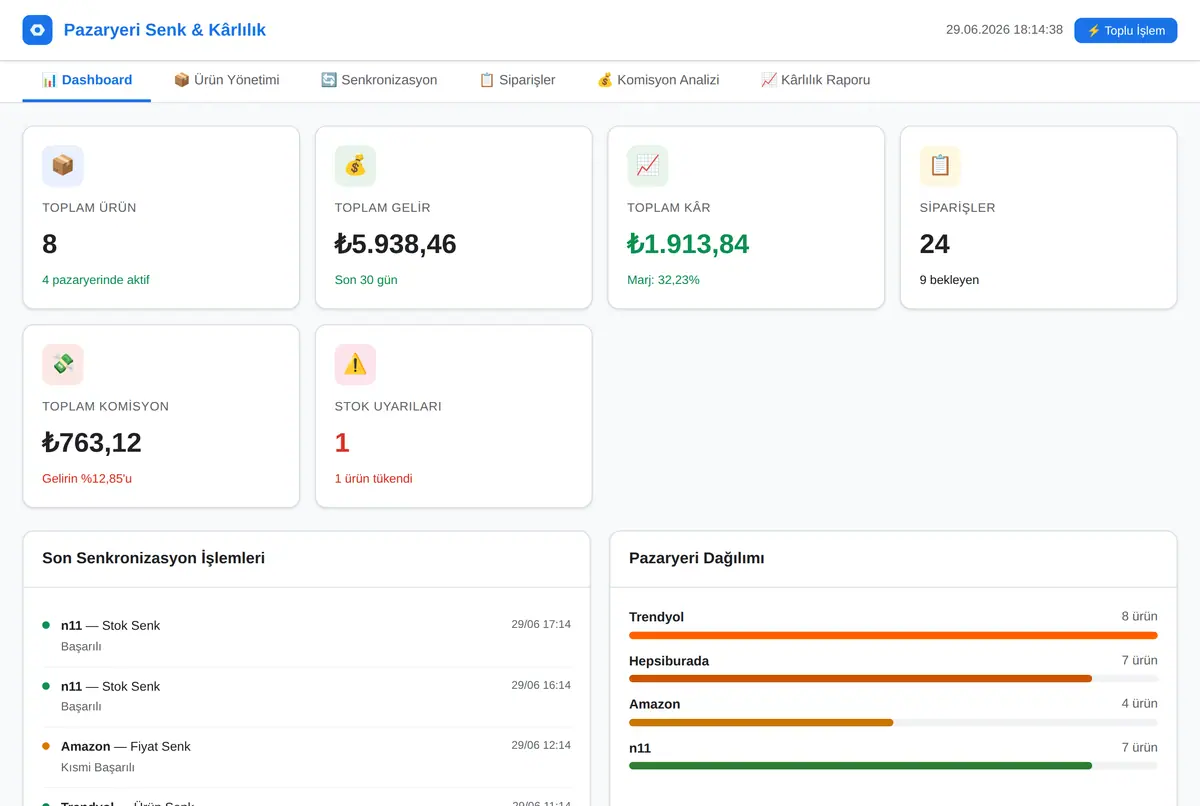View the Kârlılık Raporu tab
The width and height of the screenshot is (1200, 806).
[x=815, y=80]
